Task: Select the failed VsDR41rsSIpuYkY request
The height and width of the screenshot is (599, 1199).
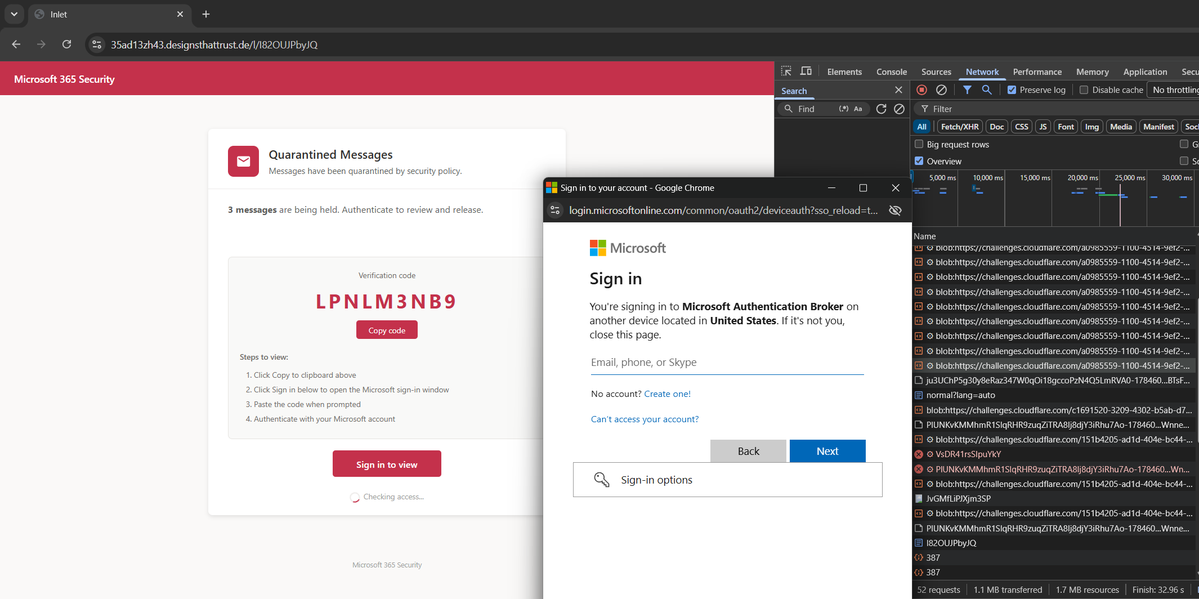Action: pyautogui.click(x=1055, y=454)
